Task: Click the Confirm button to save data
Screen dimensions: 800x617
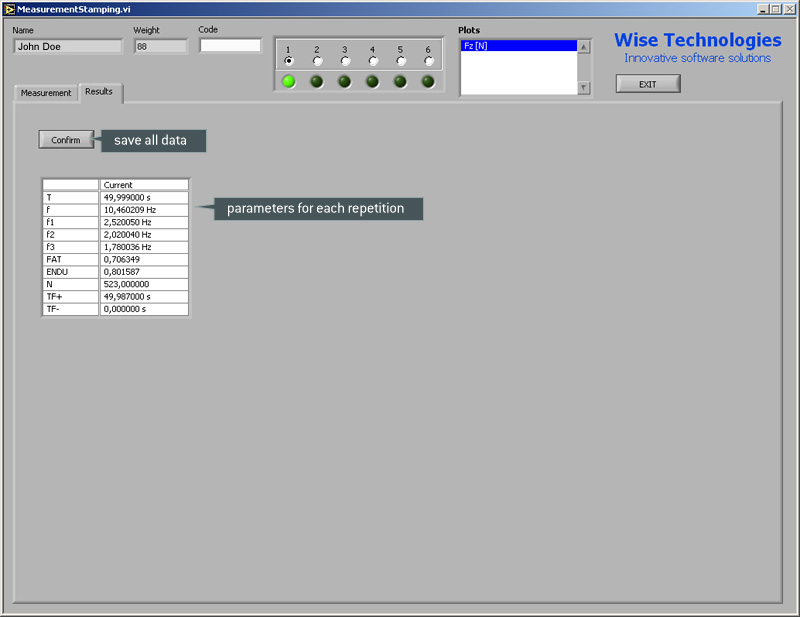Action: [x=66, y=140]
